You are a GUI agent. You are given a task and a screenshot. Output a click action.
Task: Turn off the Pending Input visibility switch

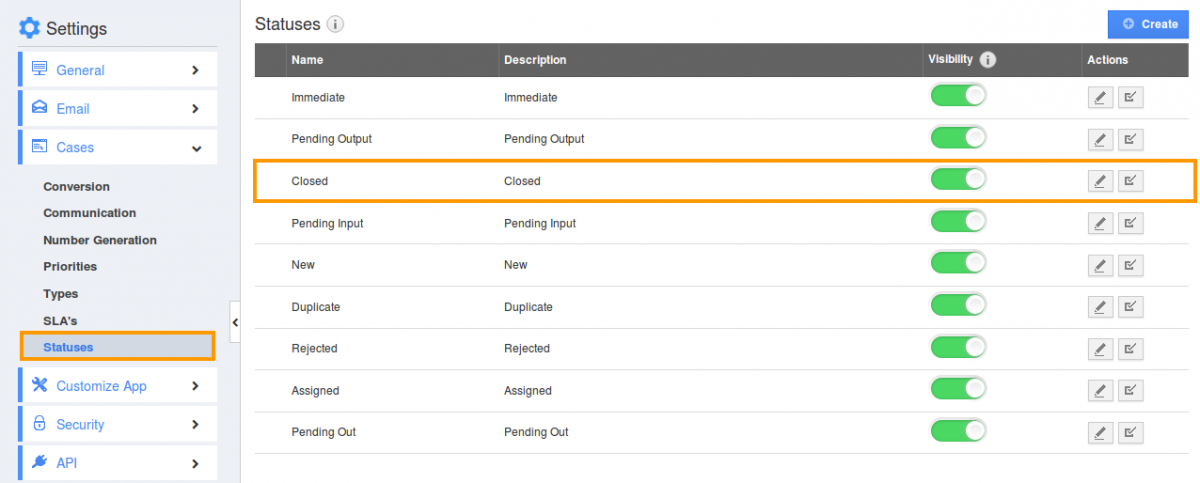click(958, 223)
